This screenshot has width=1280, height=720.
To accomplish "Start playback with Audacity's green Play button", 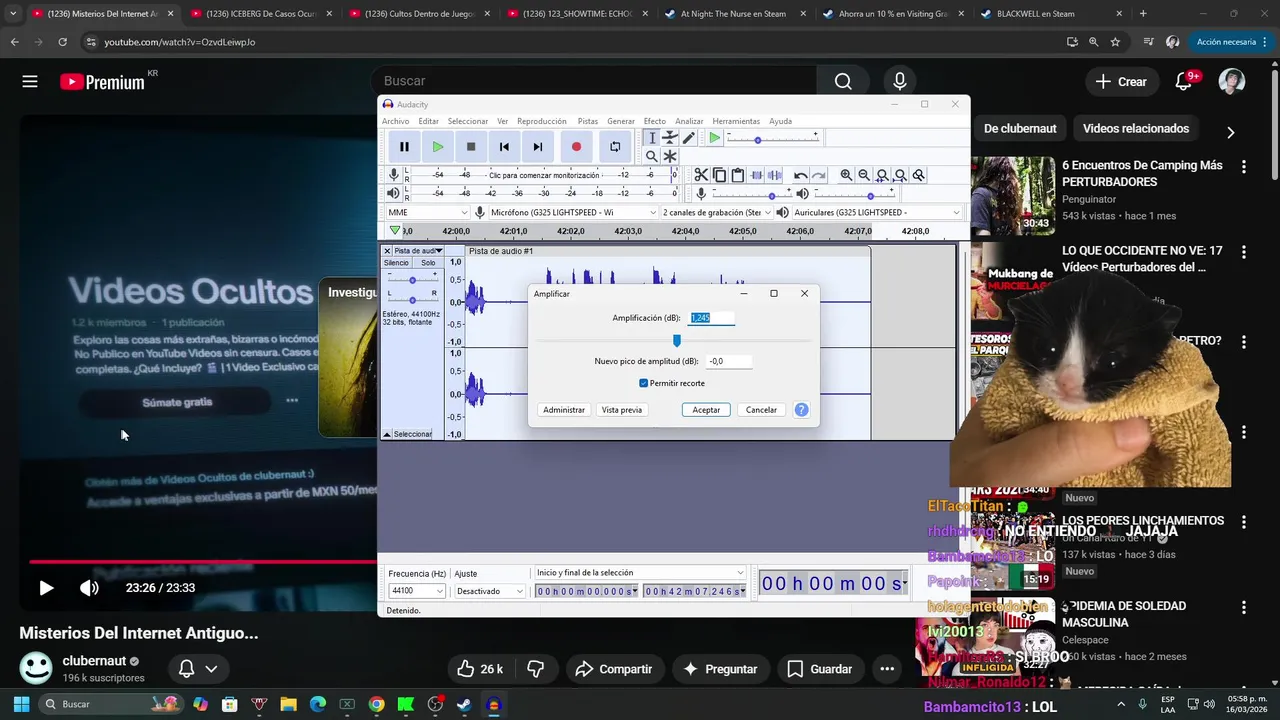I will [437, 146].
